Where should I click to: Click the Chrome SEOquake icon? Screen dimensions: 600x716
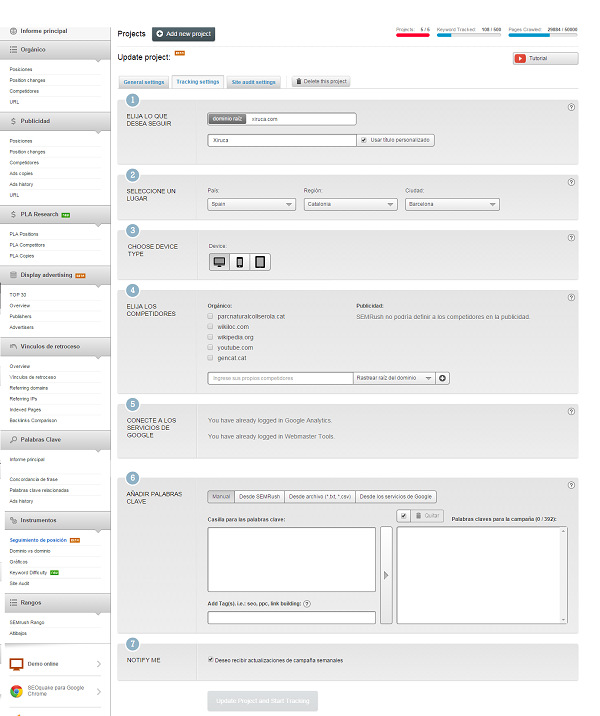click(x=16, y=691)
